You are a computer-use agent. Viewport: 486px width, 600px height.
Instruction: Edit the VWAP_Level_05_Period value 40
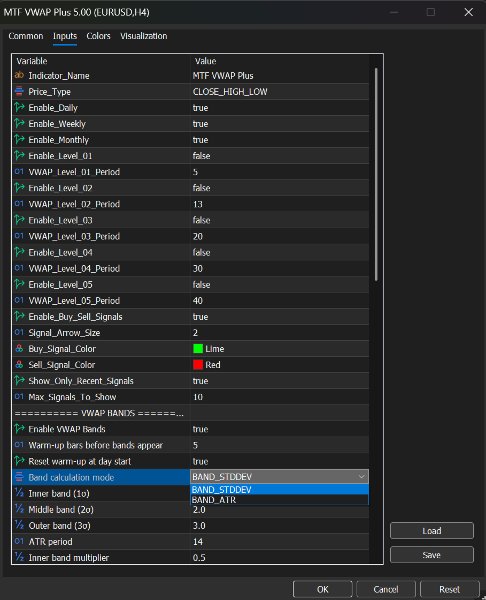[197, 301]
